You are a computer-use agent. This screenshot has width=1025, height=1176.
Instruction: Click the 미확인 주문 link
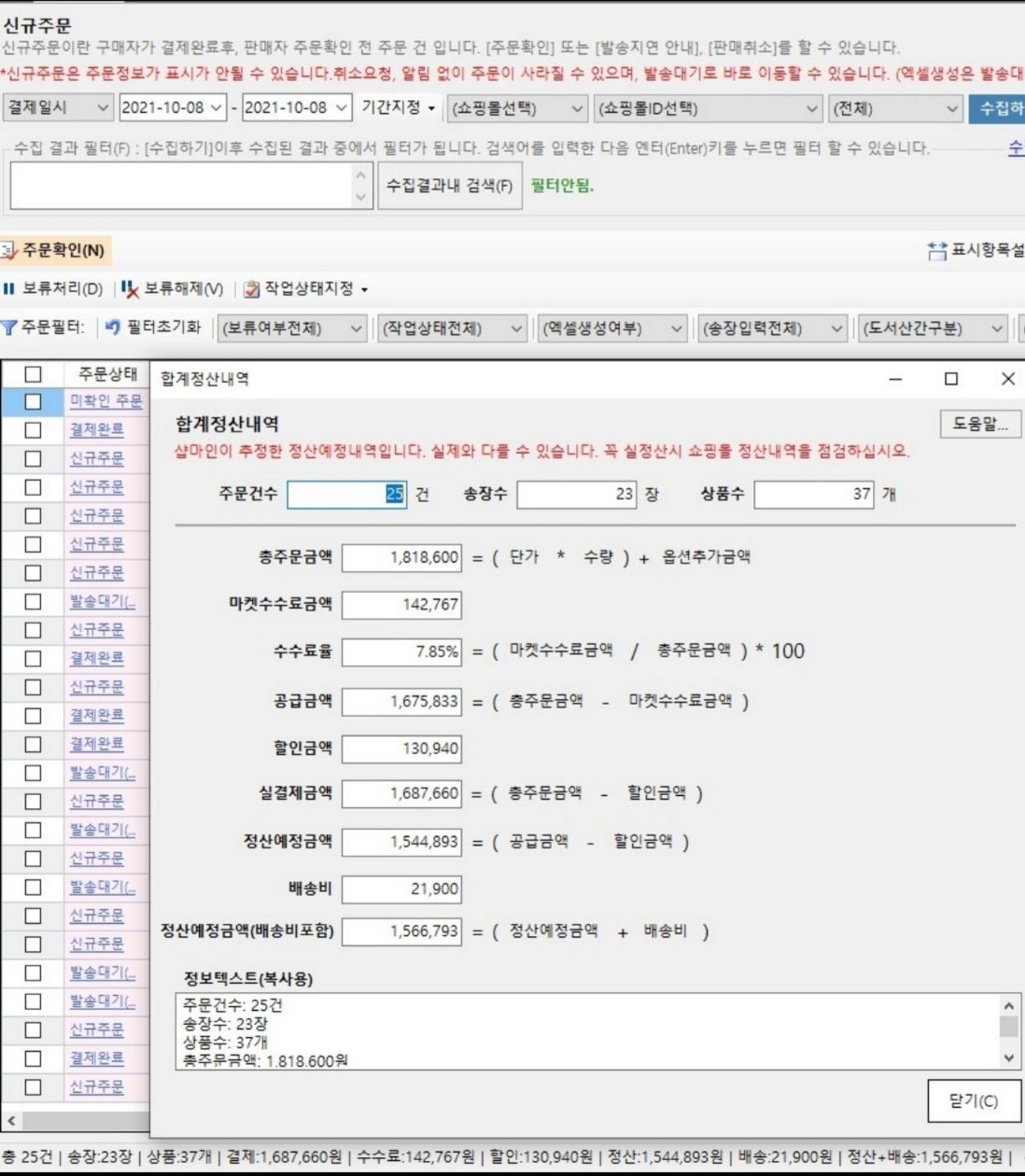click(105, 401)
